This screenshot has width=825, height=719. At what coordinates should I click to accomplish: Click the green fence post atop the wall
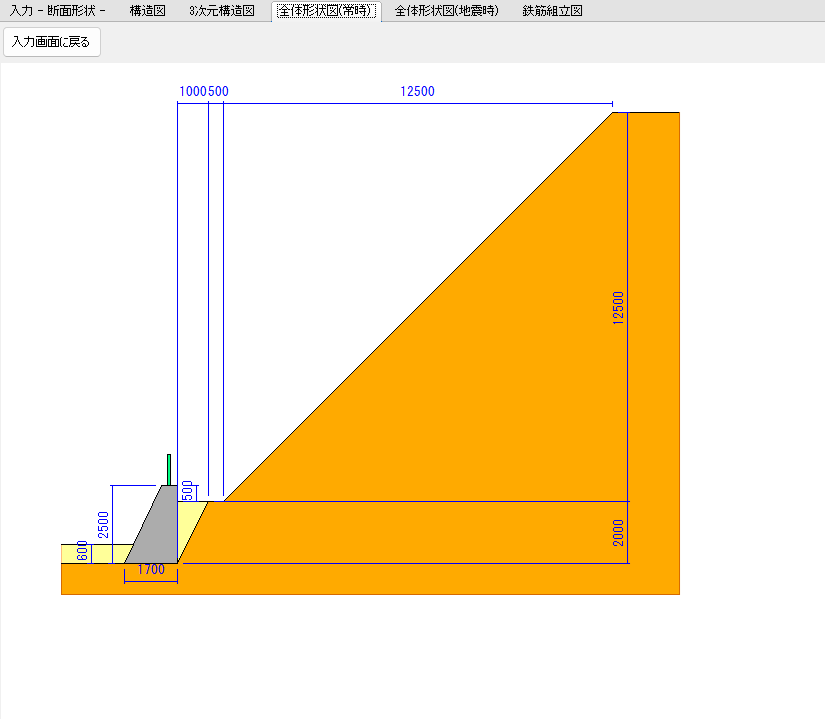(x=169, y=469)
